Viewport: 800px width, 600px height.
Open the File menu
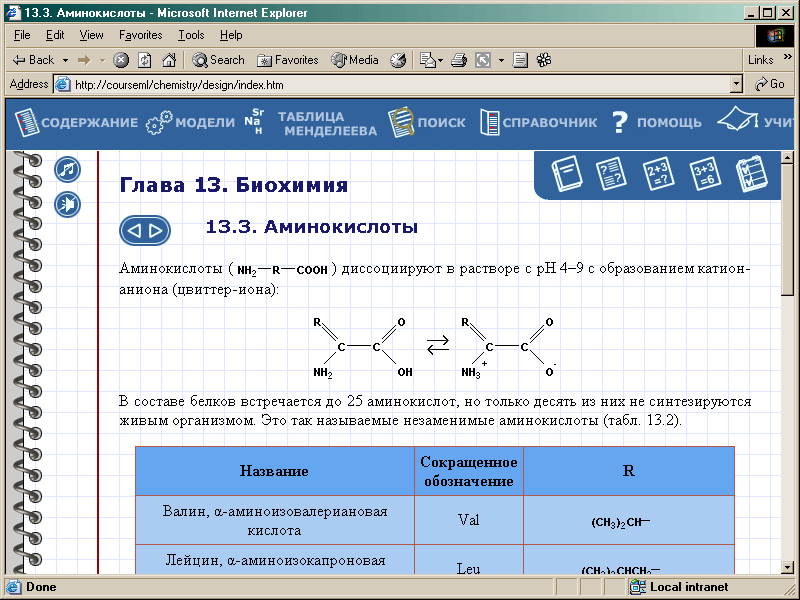[22, 35]
